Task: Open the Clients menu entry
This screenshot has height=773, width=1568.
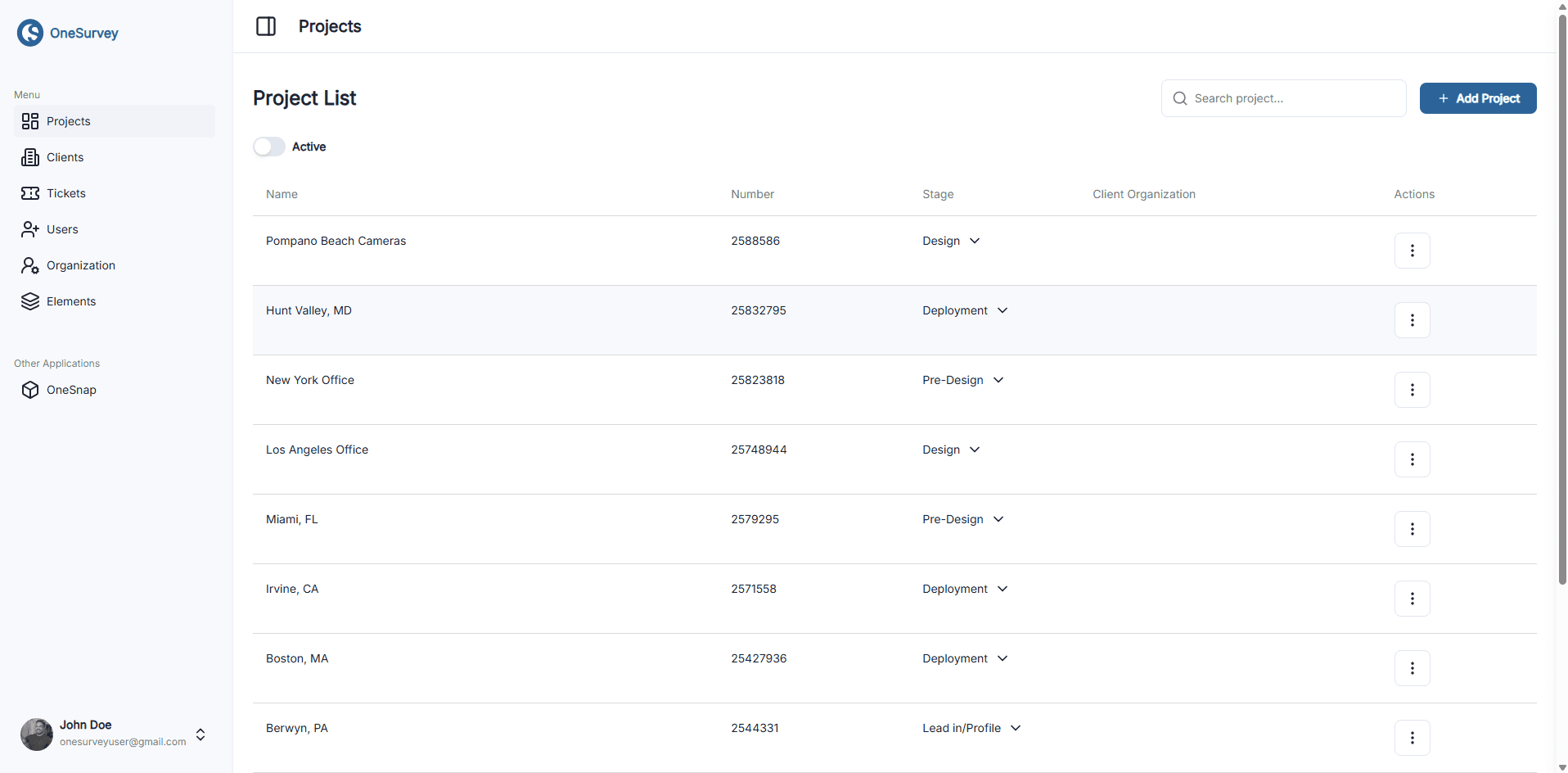Action: tap(65, 156)
